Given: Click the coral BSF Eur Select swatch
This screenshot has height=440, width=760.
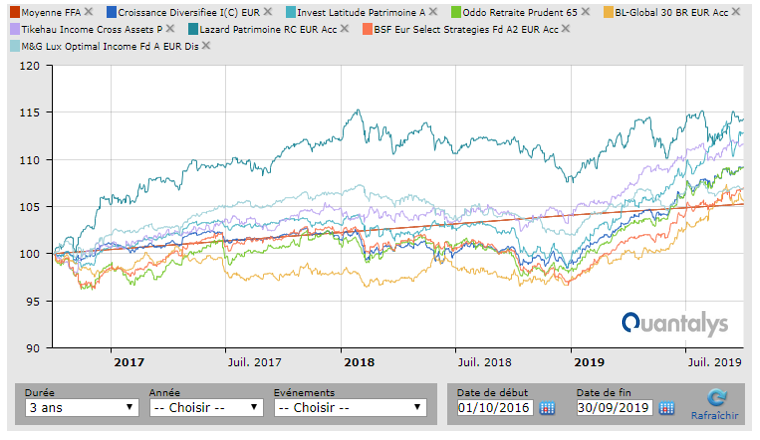Looking at the screenshot, I should point(367,29).
